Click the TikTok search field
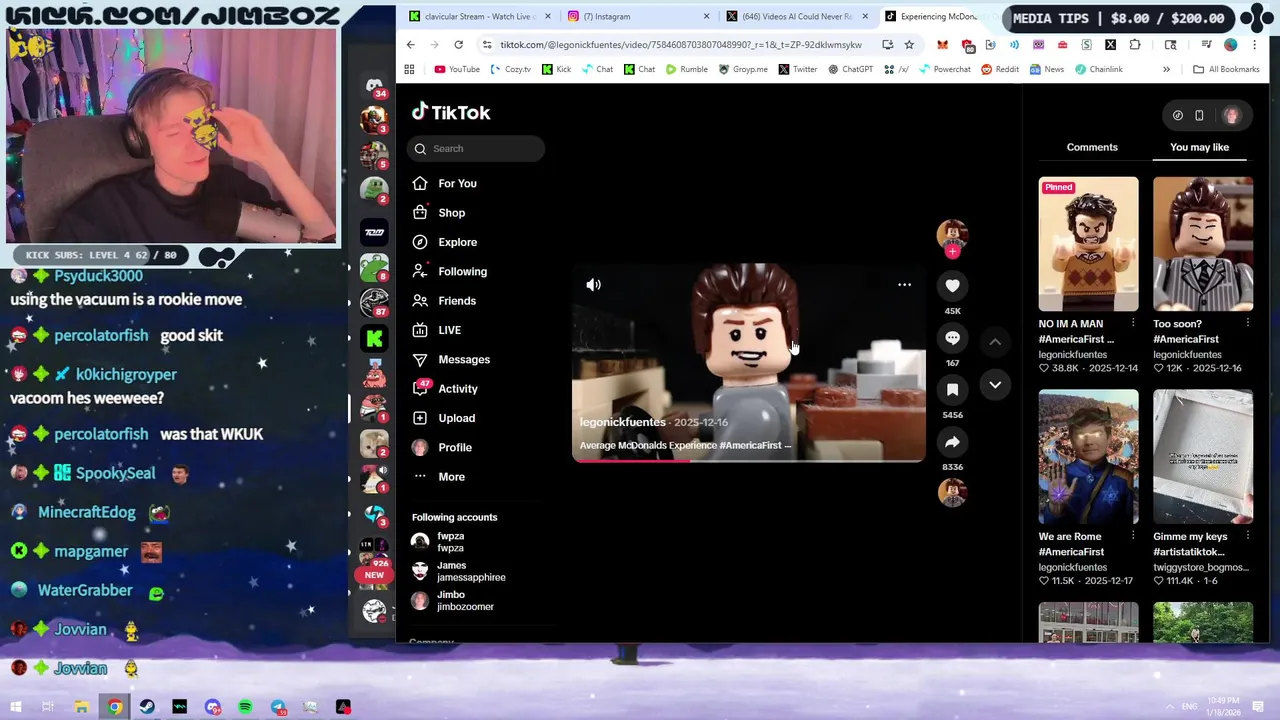Image resolution: width=1280 pixels, height=720 pixels. click(476, 148)
